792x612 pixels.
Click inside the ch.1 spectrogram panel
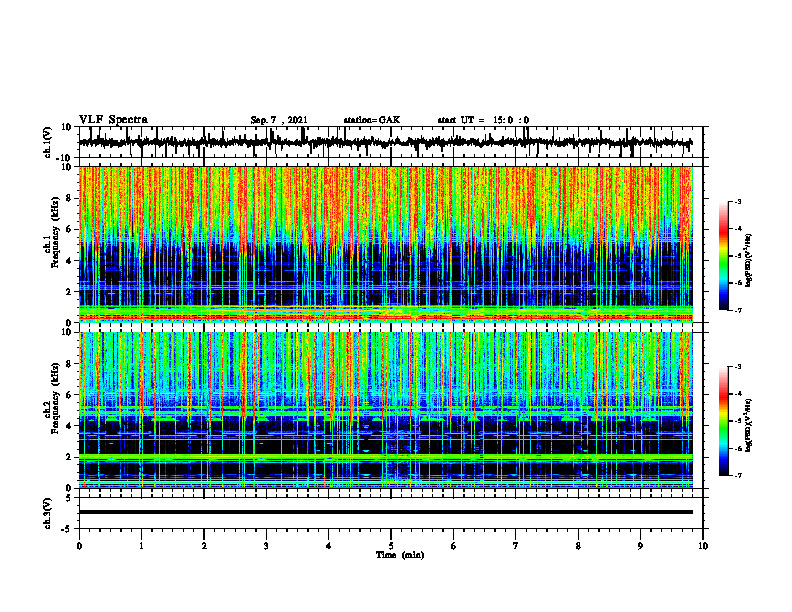tap(386, 244)
